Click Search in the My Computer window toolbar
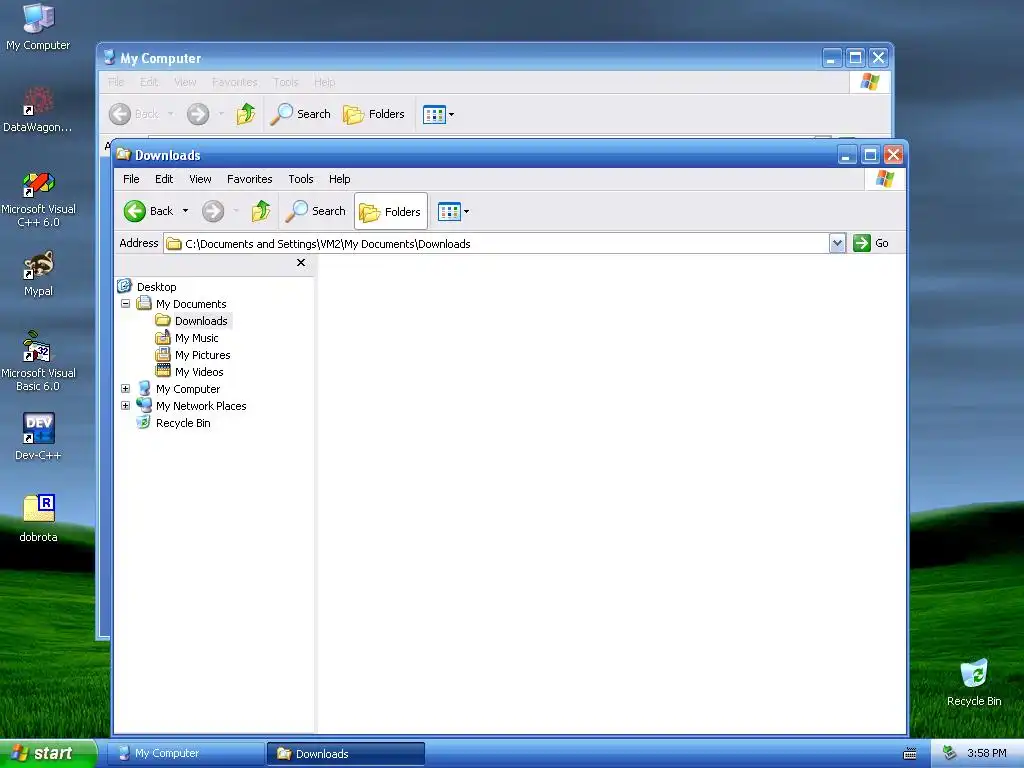 coord(301,114)
